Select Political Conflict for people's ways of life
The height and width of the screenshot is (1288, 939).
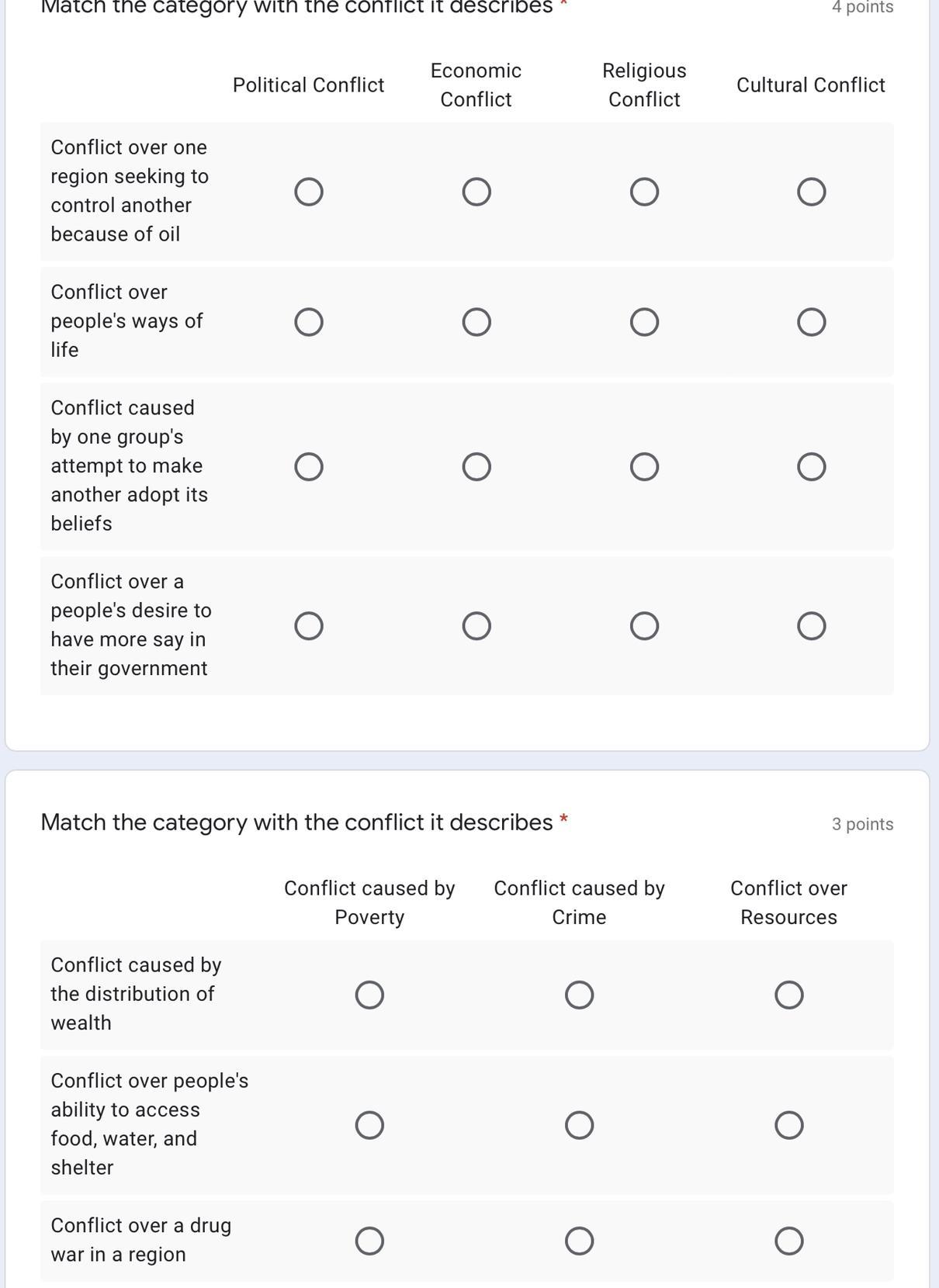click(x=309, y=322)
